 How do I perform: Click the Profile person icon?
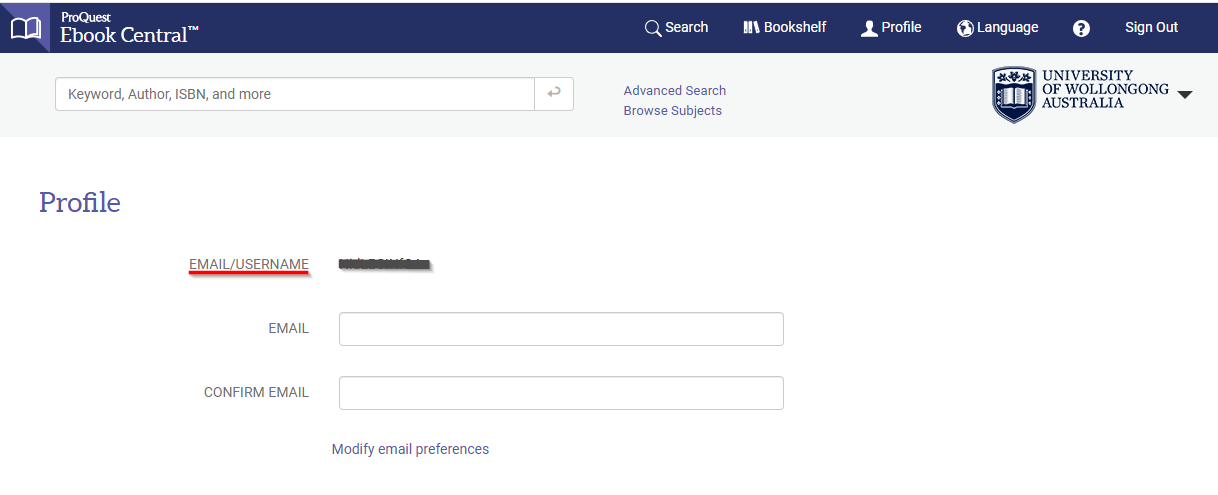(869, 28)
